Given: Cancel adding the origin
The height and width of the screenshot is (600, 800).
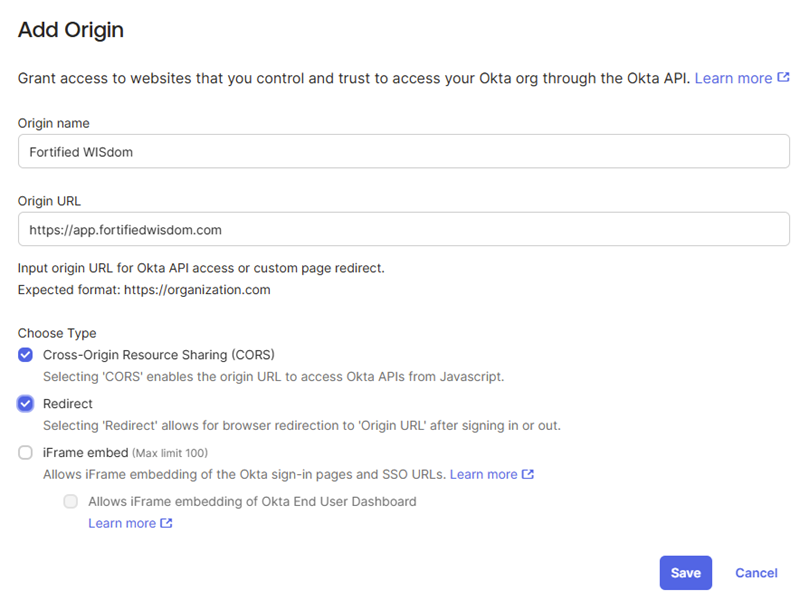Looking at the screenshot, I should pos(756,572).
